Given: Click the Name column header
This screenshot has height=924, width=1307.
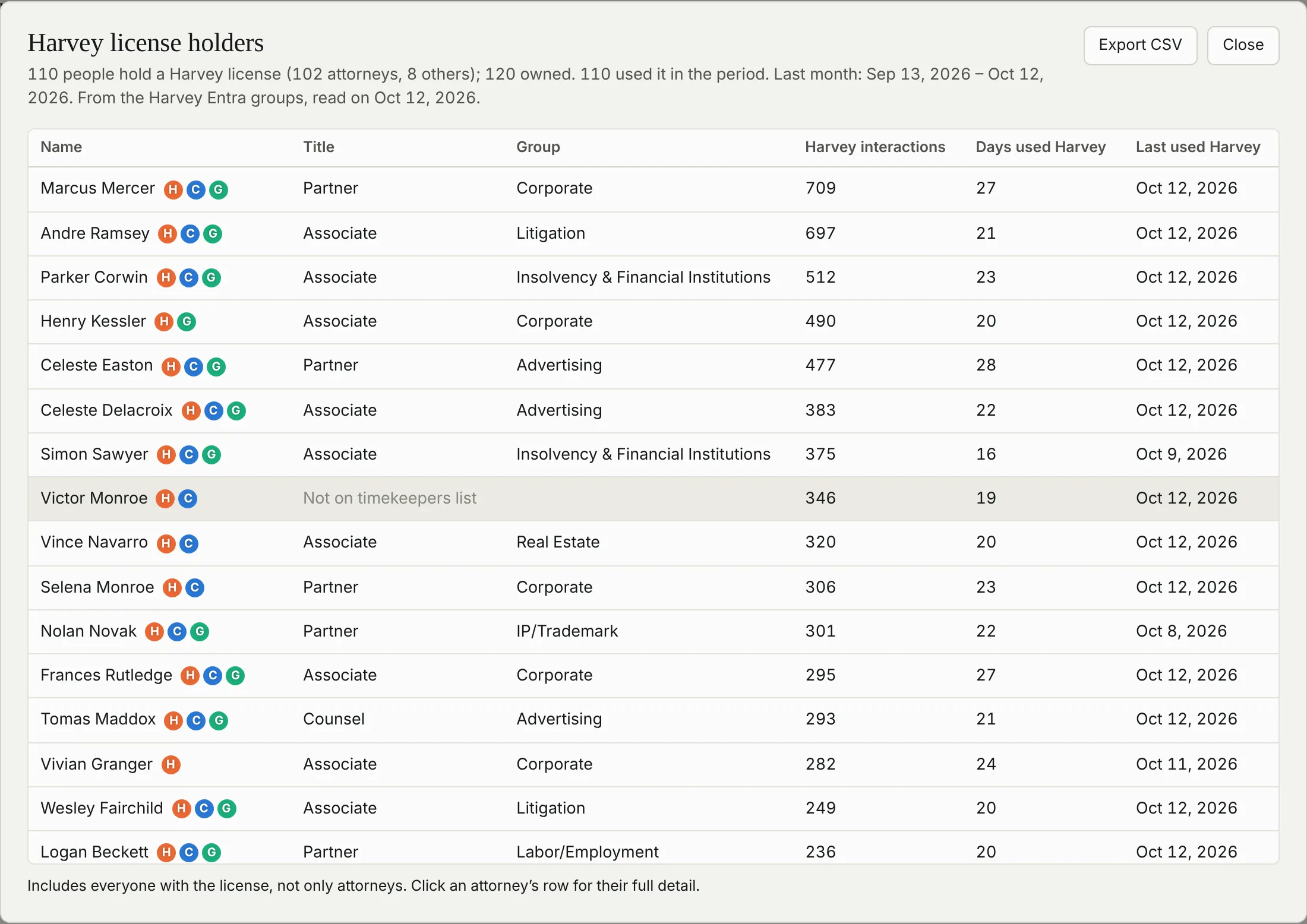Looking at the screenshot, I should click(x=61, y=147).
